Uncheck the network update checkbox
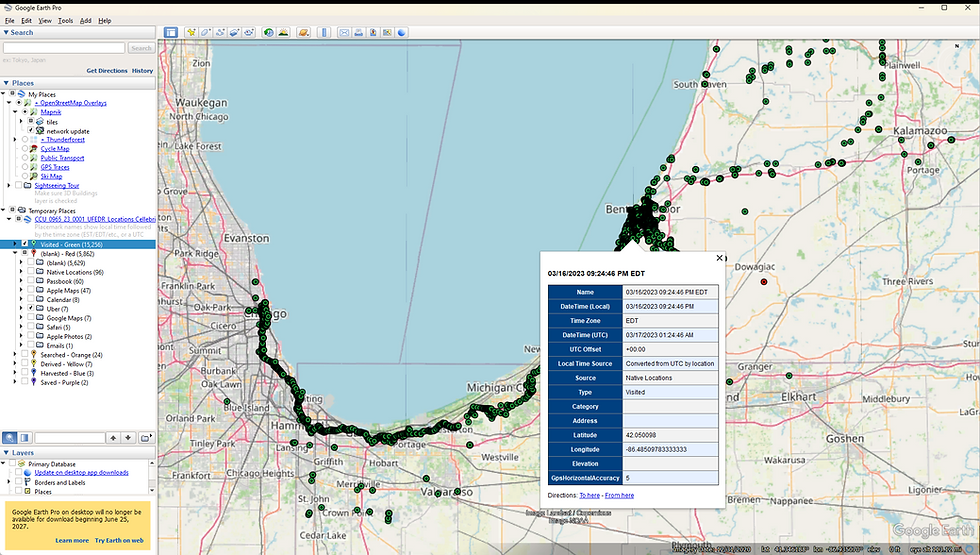The image size is (980, 555). (31, 130)
